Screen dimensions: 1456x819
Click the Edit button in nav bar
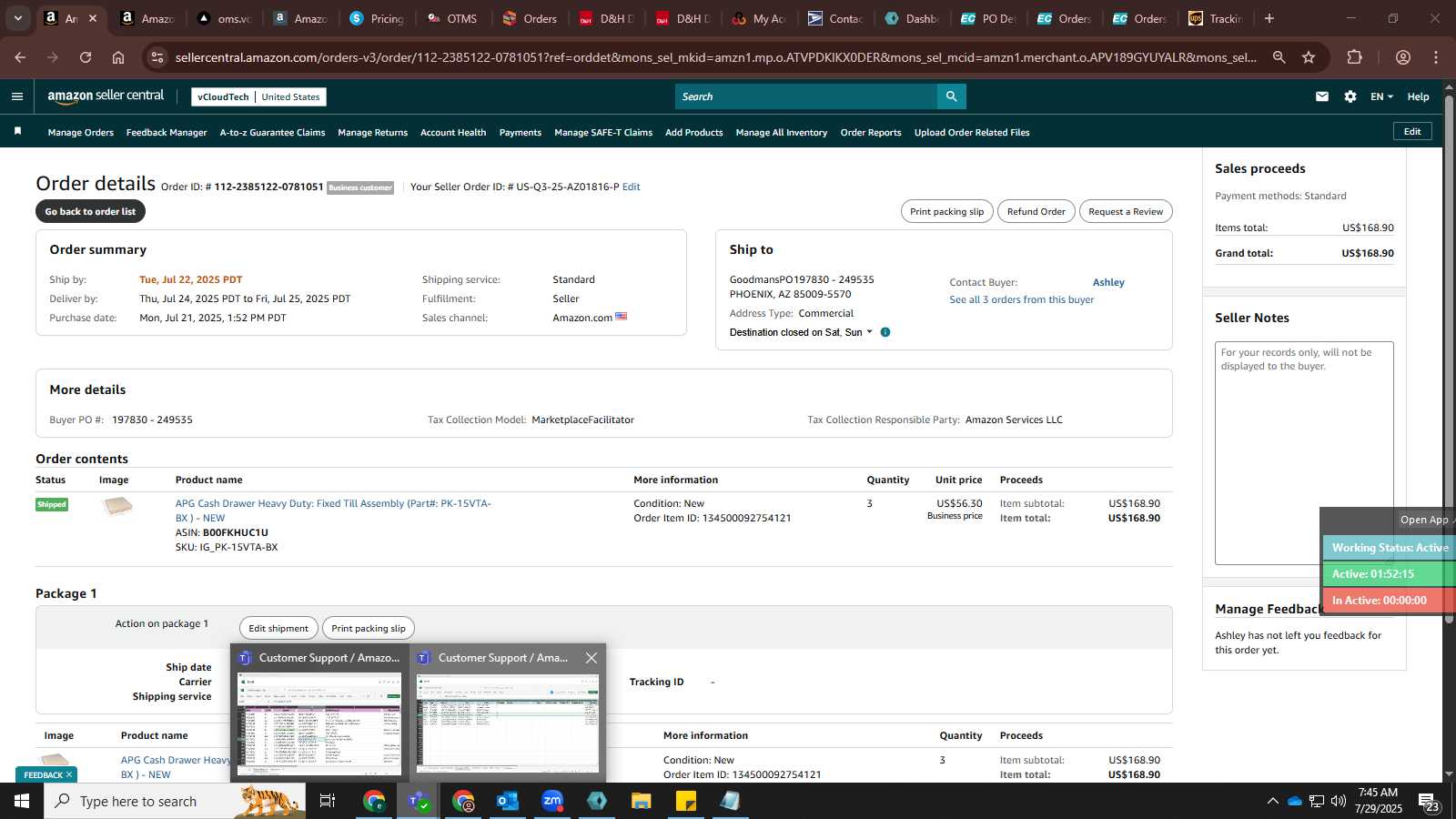[x=1412, y=131]
